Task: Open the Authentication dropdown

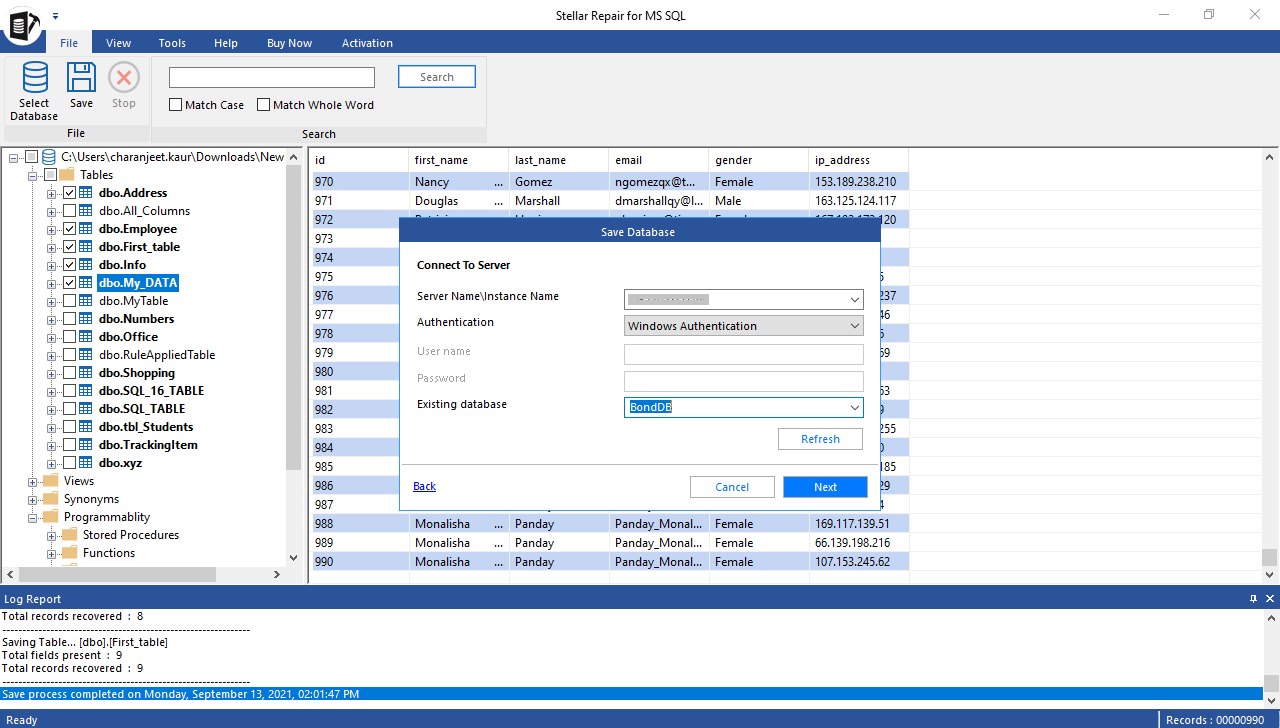Action: (854, 326)
